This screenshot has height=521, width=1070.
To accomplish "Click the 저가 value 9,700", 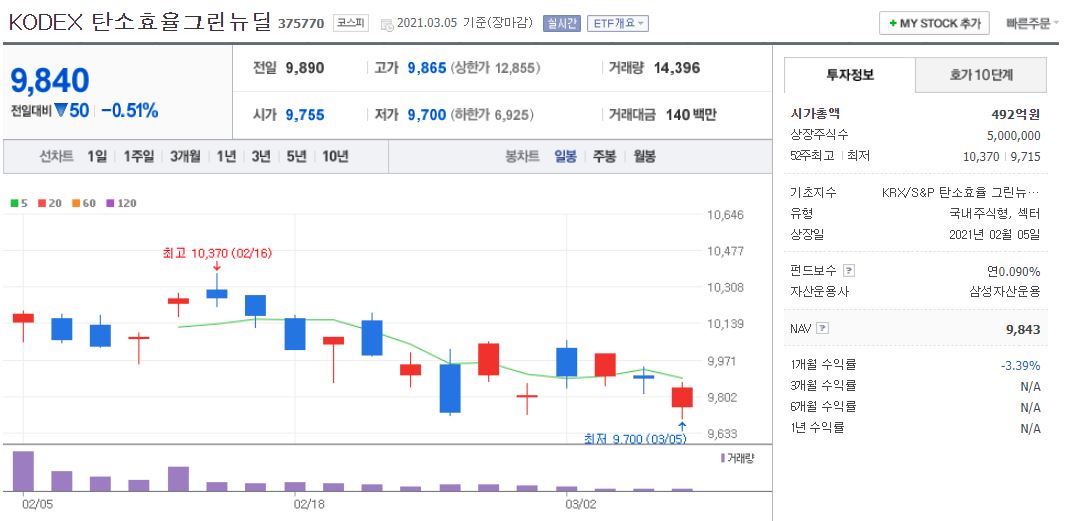I will 426,115.
